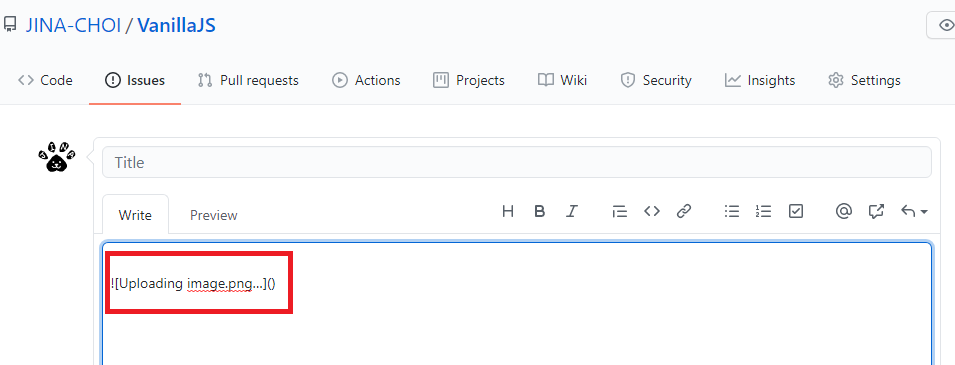Select the Write tab

point(135,214)
